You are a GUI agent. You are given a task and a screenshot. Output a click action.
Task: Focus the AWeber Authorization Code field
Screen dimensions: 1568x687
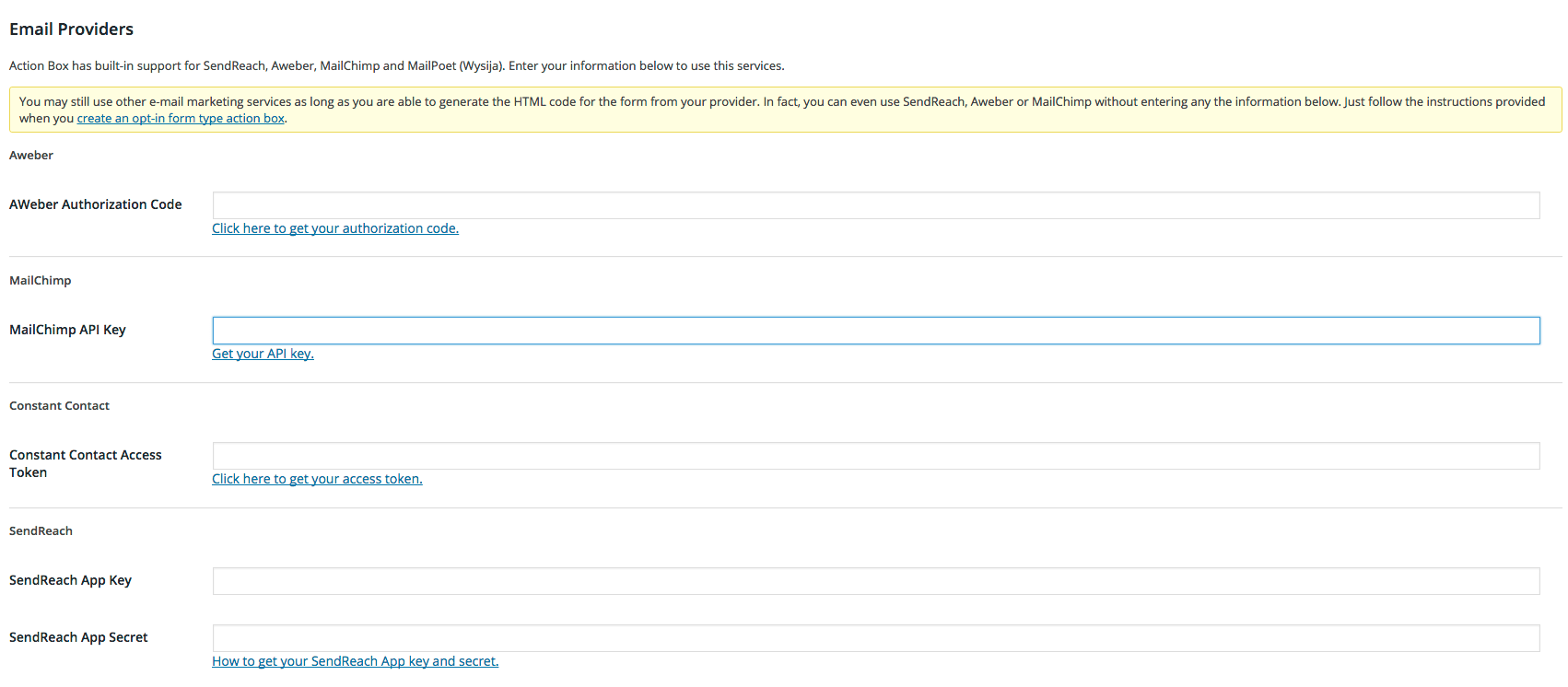point(876,205)
